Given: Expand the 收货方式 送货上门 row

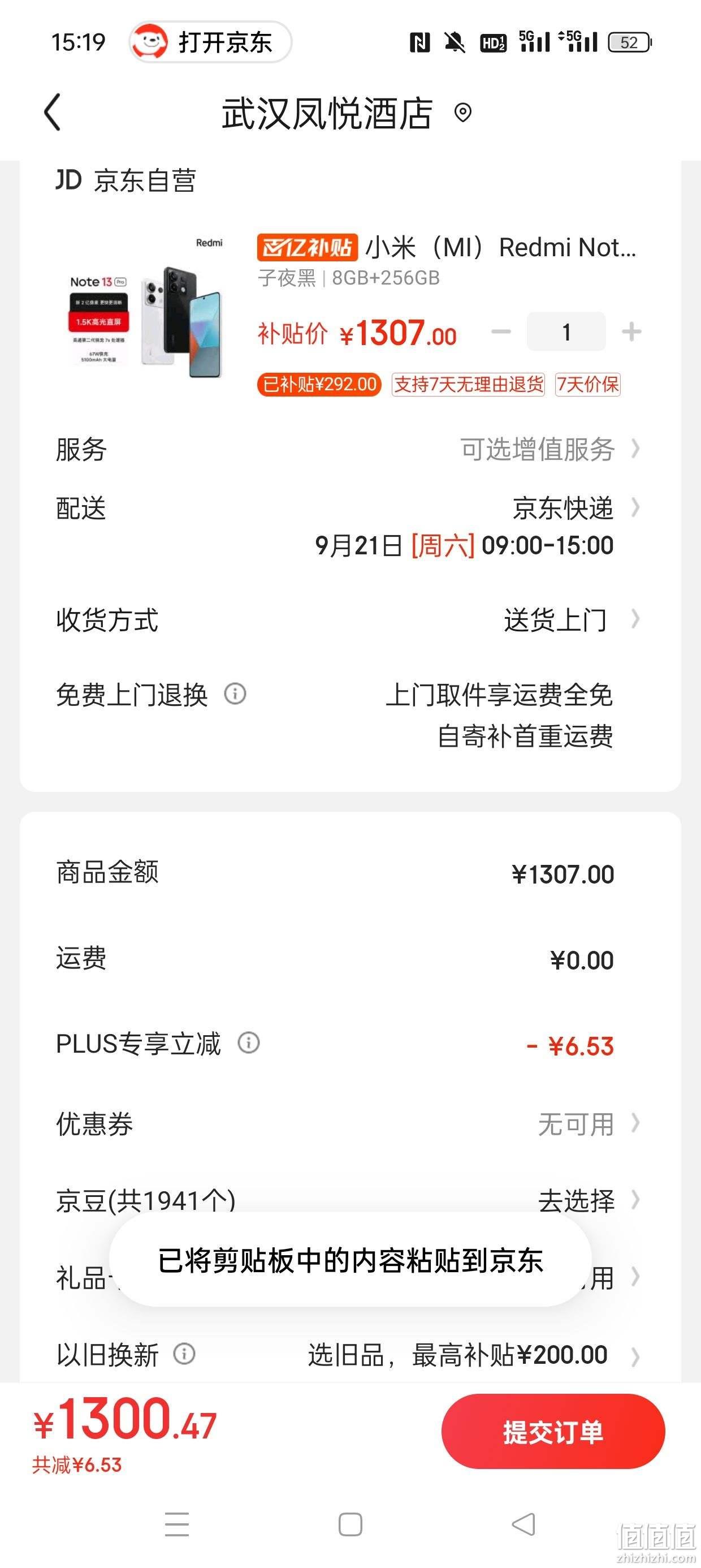Looking at the screenshot, I should point(350,619).
